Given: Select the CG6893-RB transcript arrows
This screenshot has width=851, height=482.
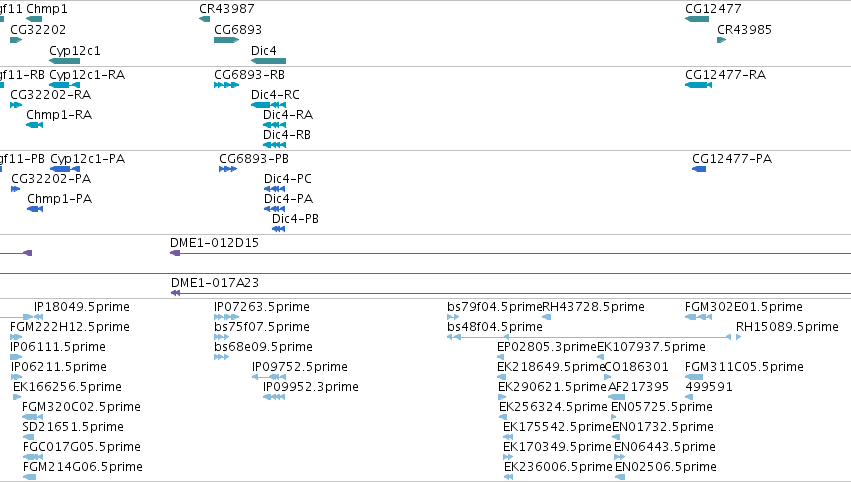Looking at the screenshot, I should [x=227, y=85].
